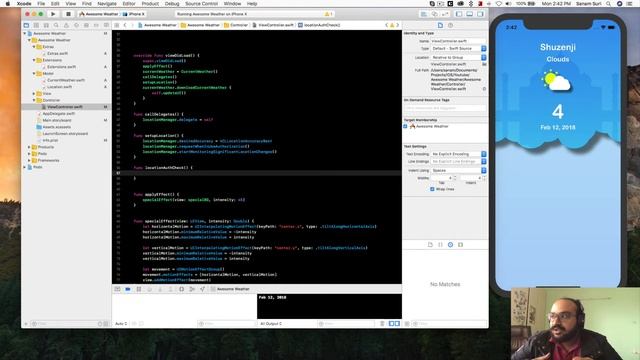Open CurrentWeather.swift in navigator
This screenshot has width=640, height=360.
[66, 80]
